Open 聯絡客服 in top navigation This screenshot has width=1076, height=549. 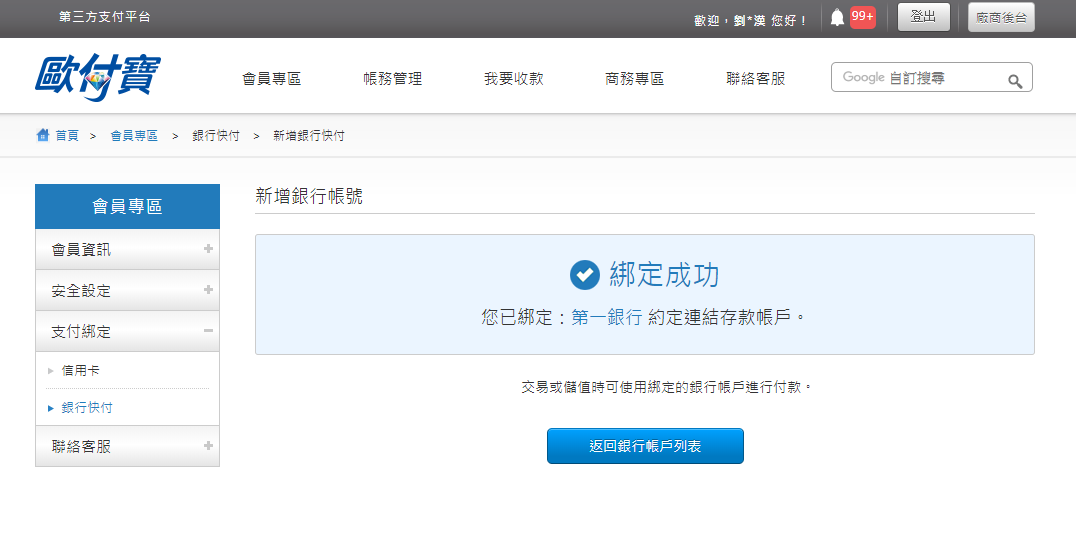[x=756, y=79]
